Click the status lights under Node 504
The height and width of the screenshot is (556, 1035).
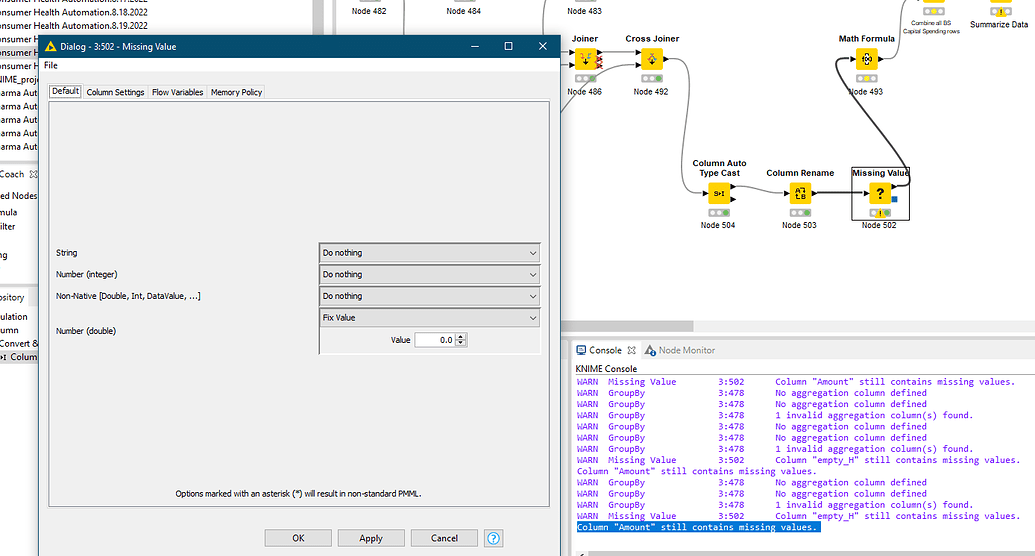[x=719, y=213]
